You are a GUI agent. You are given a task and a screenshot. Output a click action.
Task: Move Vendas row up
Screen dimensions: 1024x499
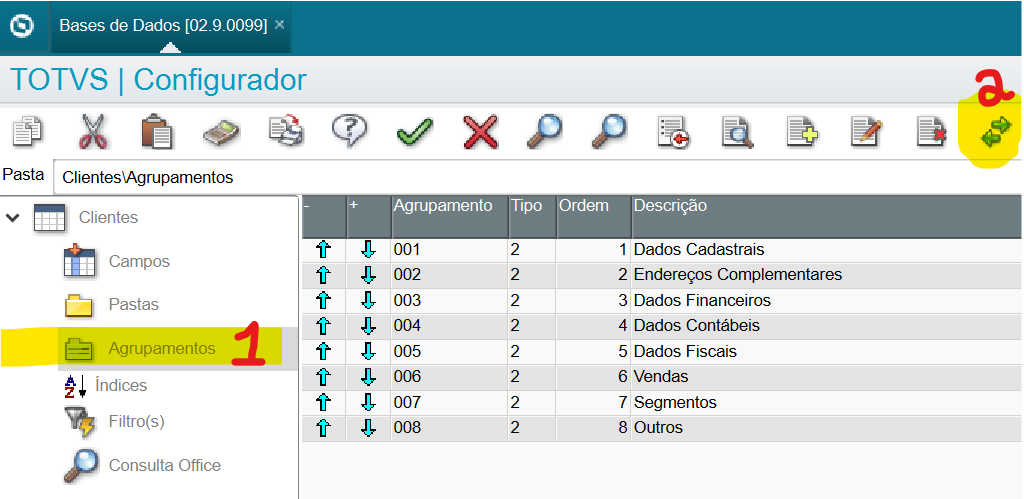tap(324, 377)
